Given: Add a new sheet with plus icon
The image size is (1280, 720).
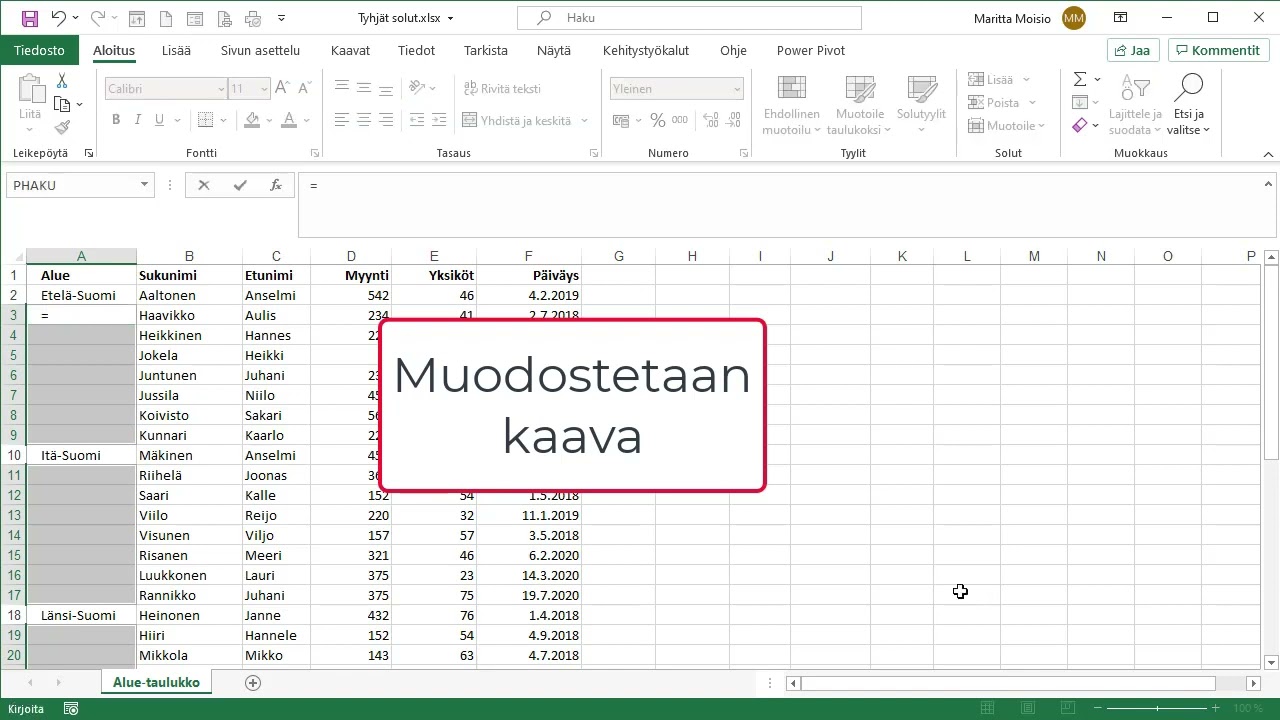Looking at the screenshot, I should click(x=253, y=683).
